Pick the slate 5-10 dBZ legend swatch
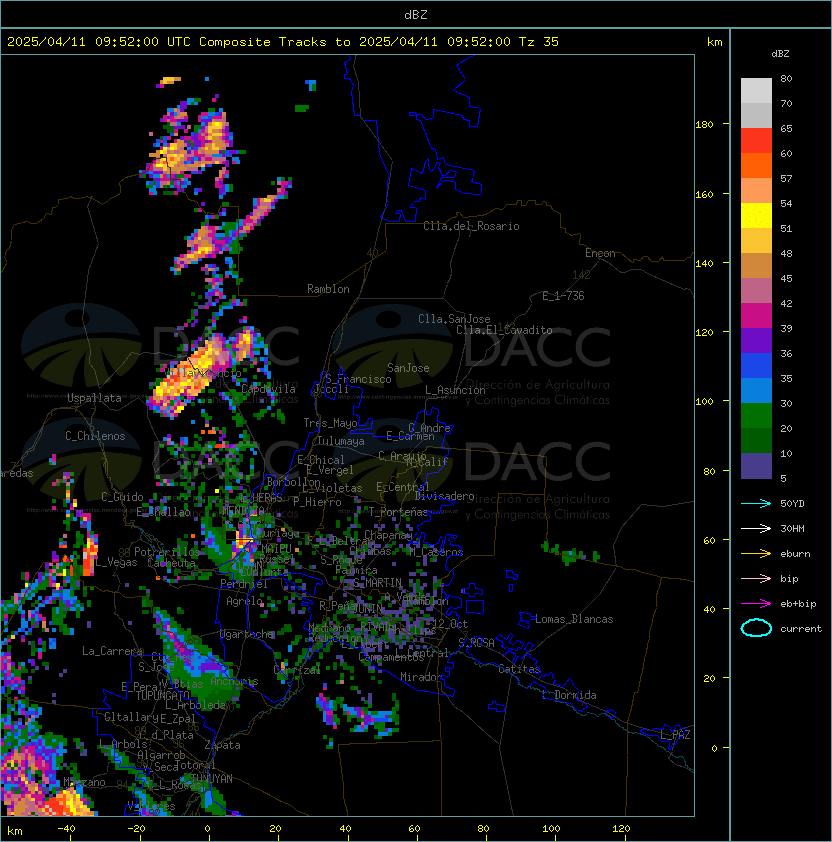Screen dimensions: 832x842 point(756,466)
